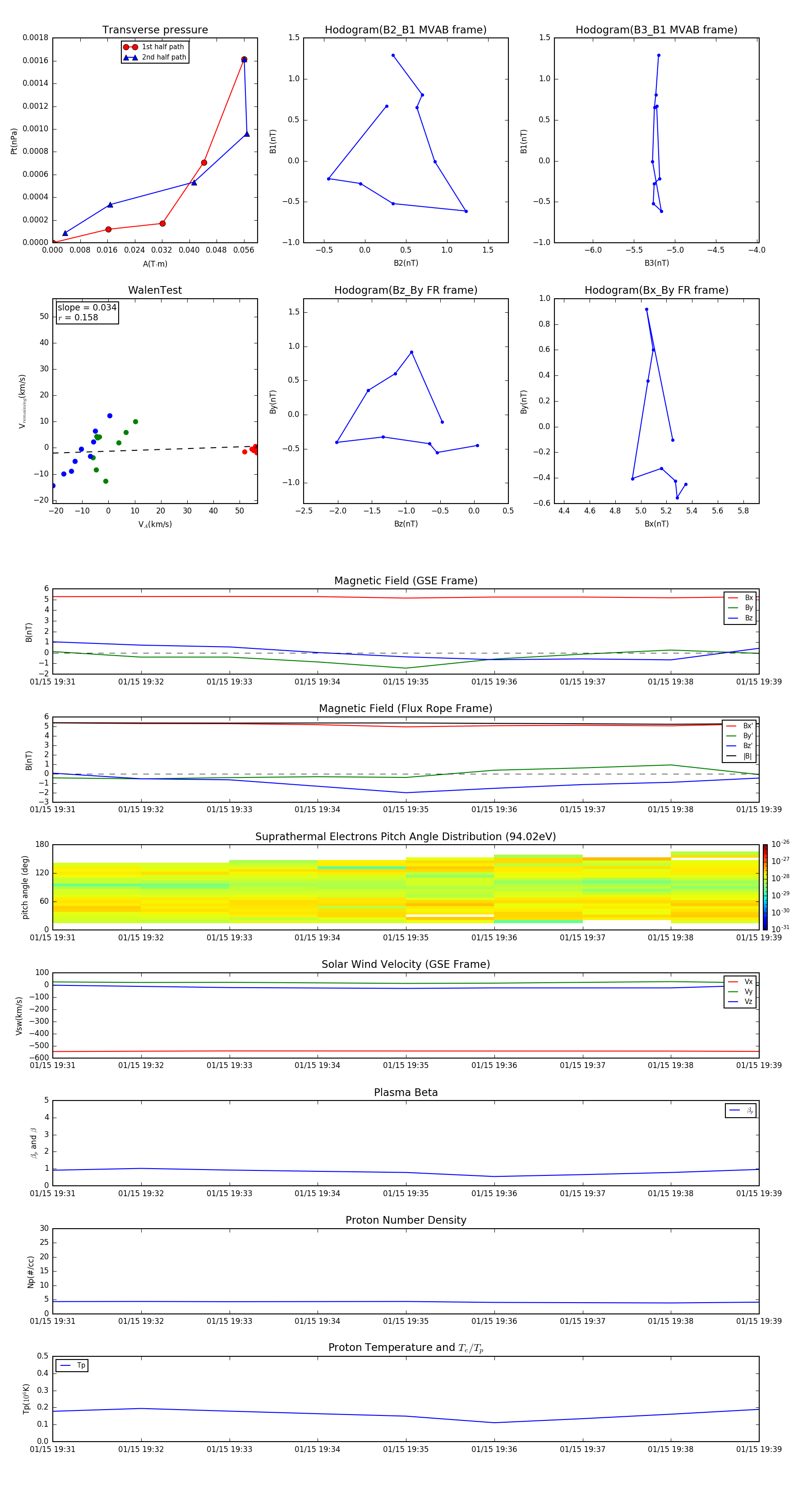Select the "2nd half path" legend entry
Viewport: 812px width, 1489px height.
coord(154,57)
